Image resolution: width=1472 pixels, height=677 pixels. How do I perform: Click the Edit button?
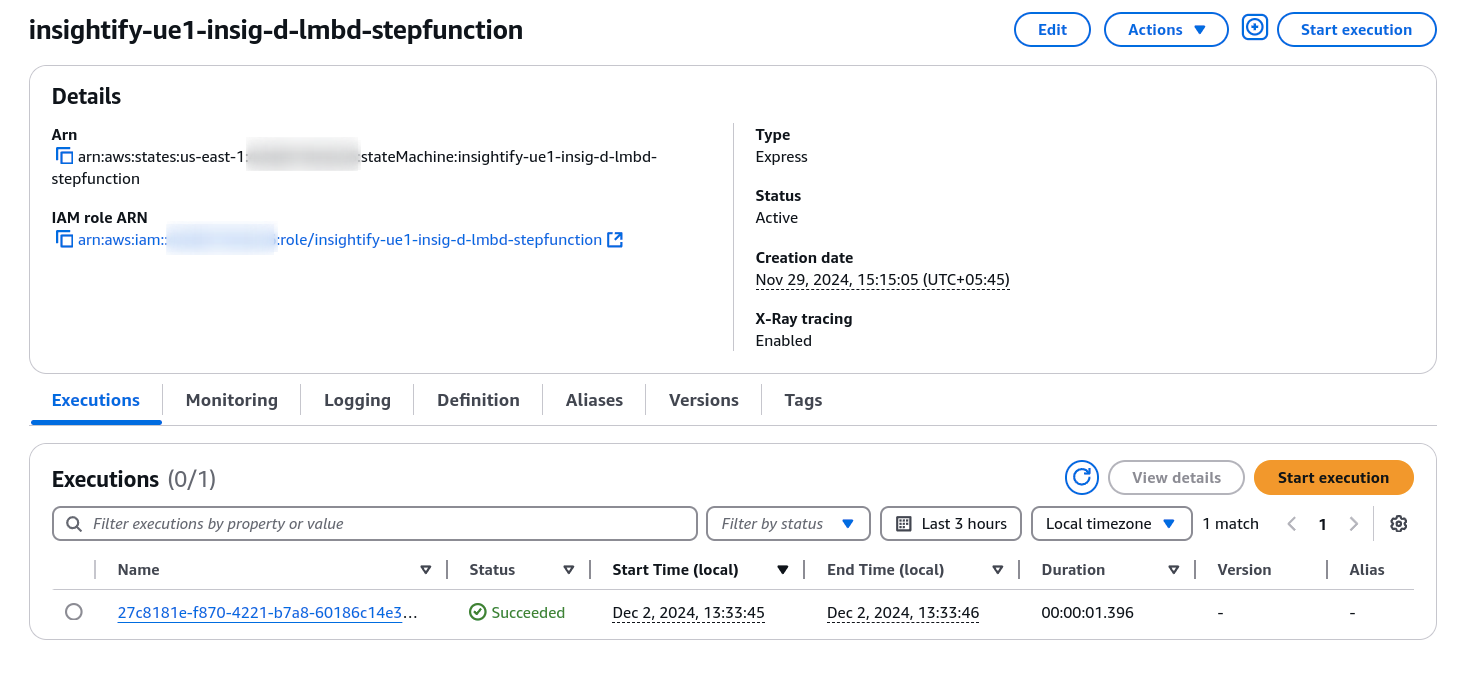(1052, 30)
